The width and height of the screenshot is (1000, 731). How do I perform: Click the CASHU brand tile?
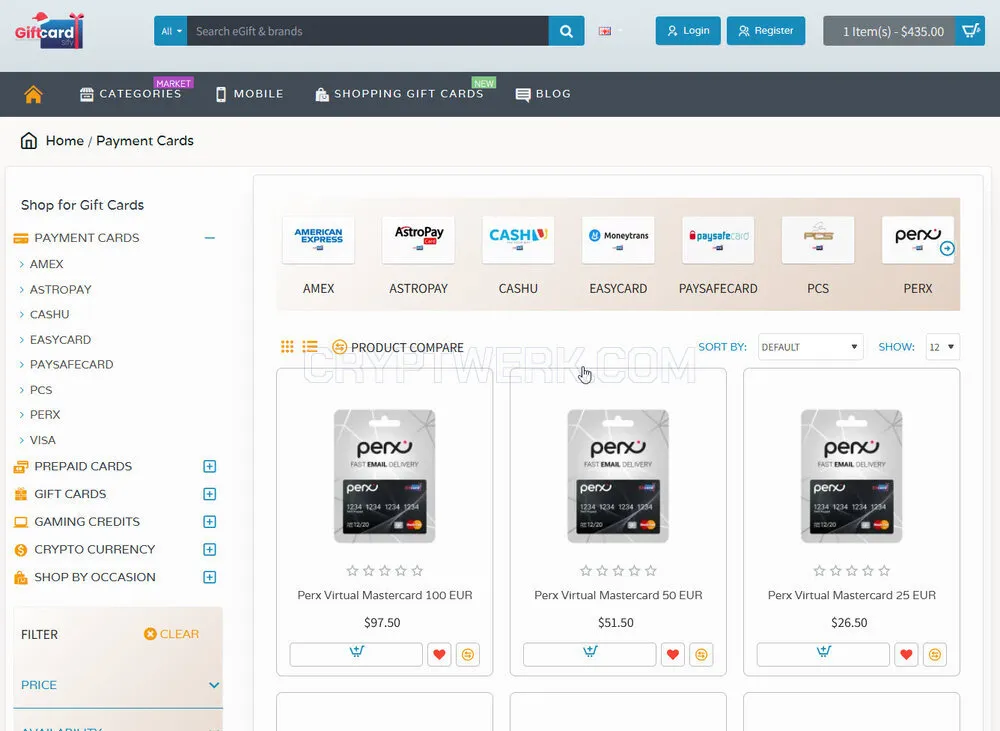pyautogui.click(x=518, y=240)
